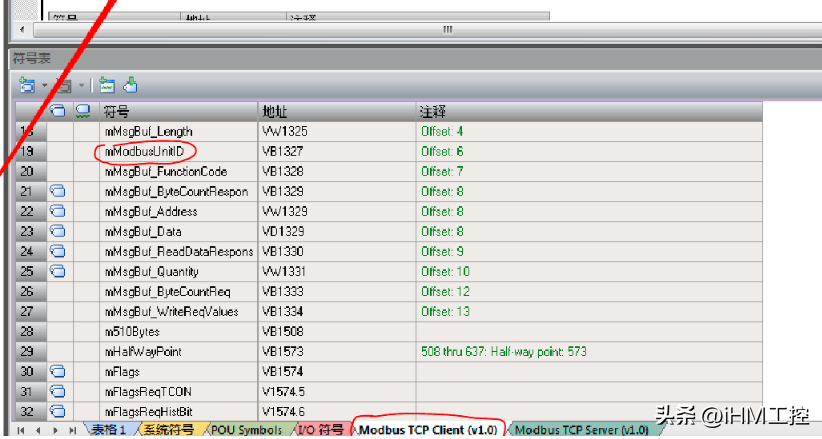Click the overlap icon in row 21
The height and width of the screenshot is (439, 822).
click(x=58, y=191)
